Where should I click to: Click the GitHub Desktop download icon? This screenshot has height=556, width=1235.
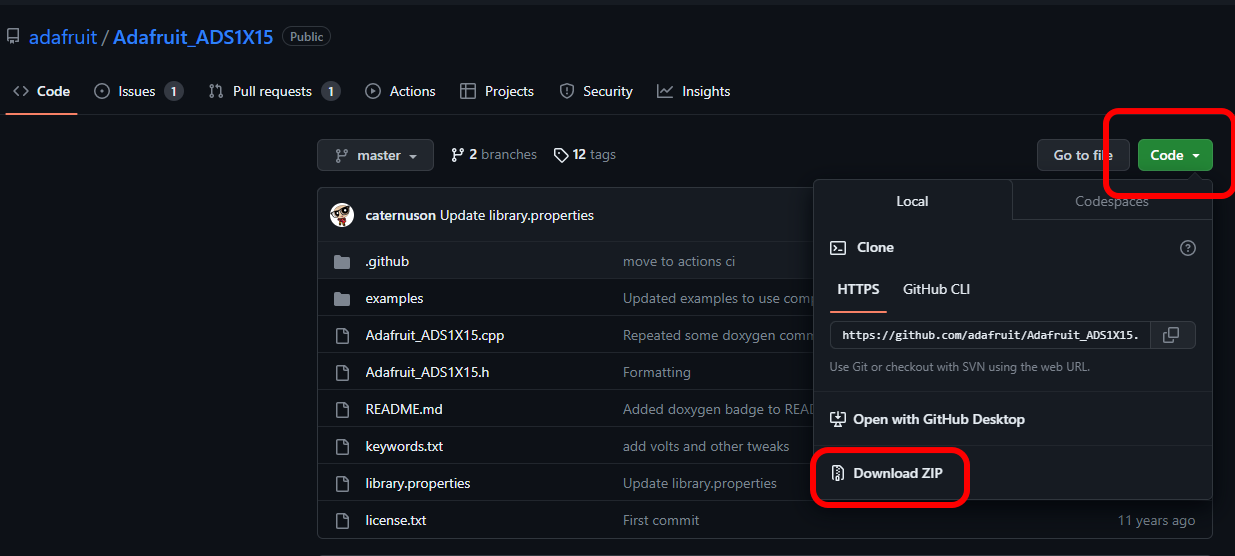[x=838, y=419]
